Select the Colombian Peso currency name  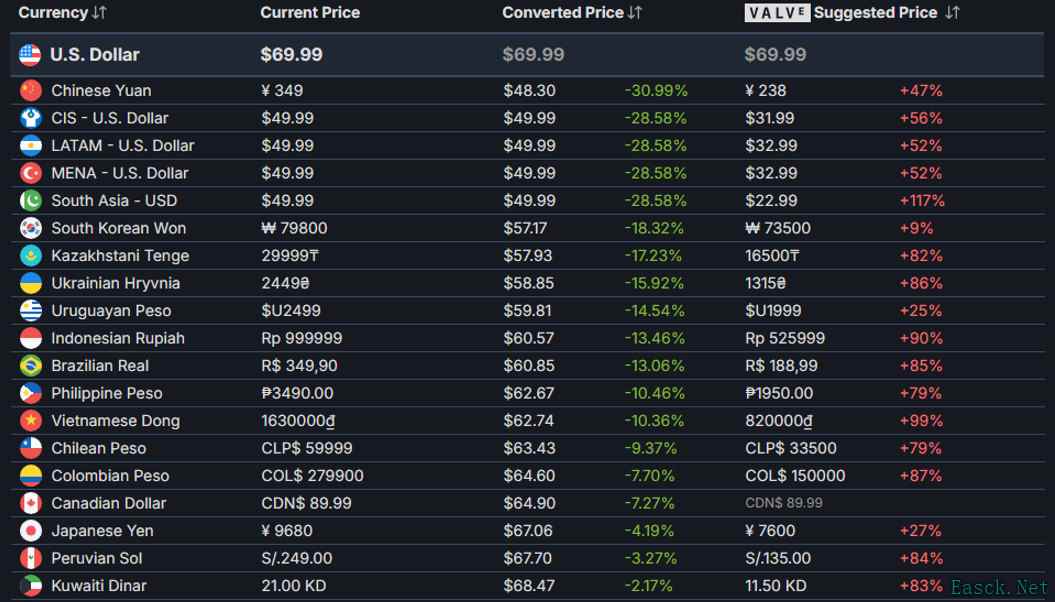click(110, 476)
